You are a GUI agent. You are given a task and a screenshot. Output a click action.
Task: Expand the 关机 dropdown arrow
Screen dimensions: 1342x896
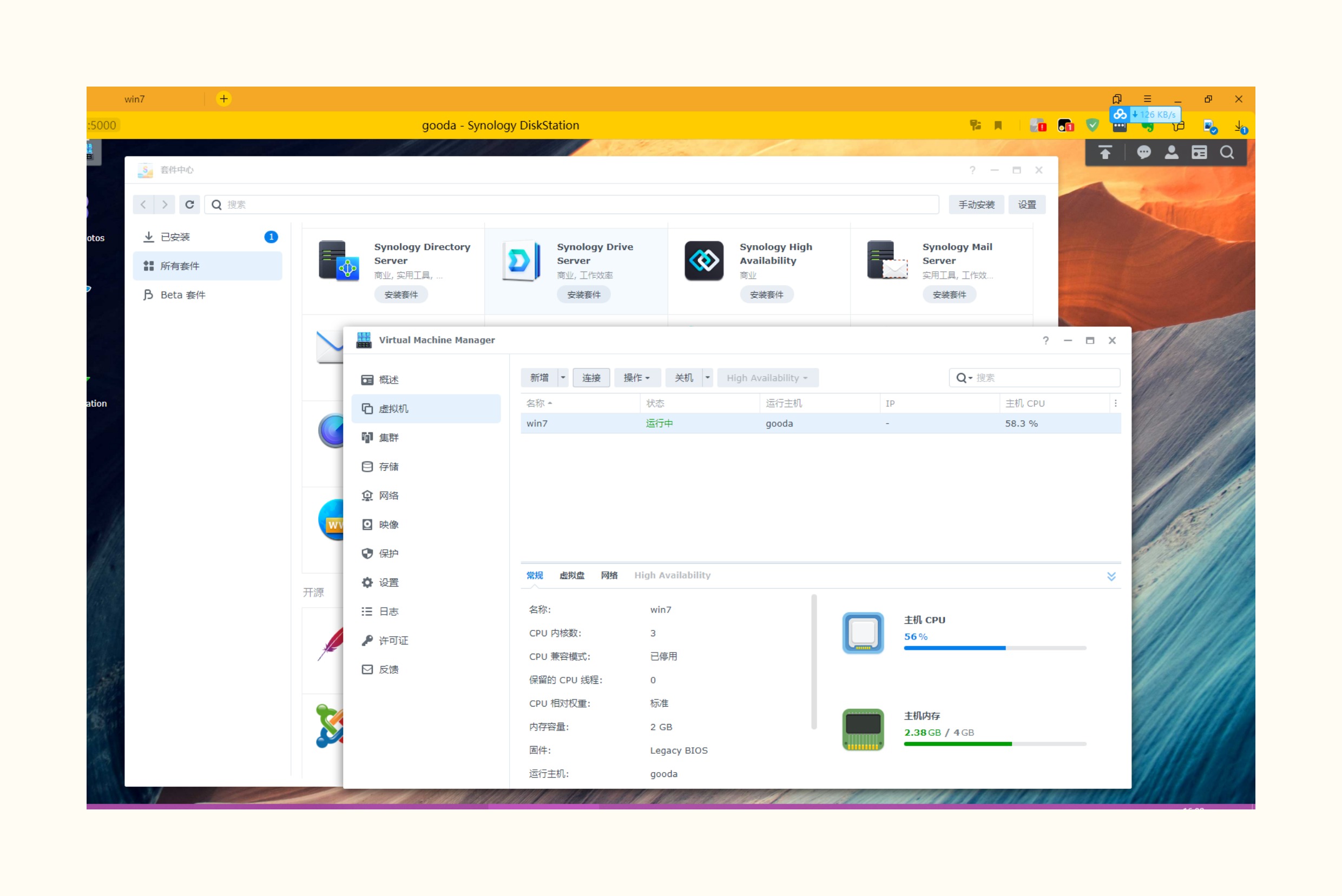coord(707,378)
